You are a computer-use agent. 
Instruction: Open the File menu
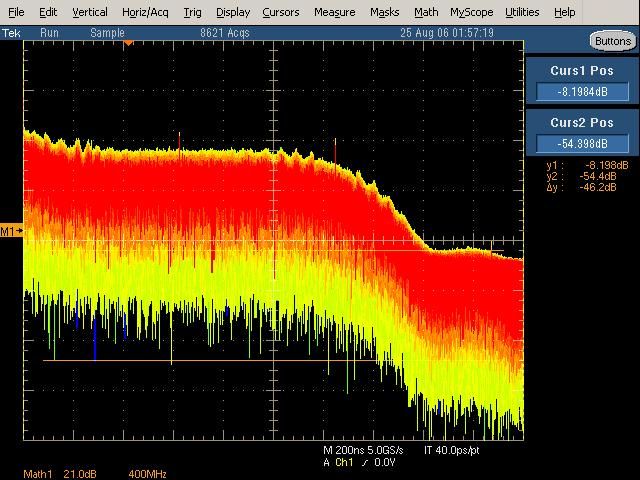pos(17,12)
